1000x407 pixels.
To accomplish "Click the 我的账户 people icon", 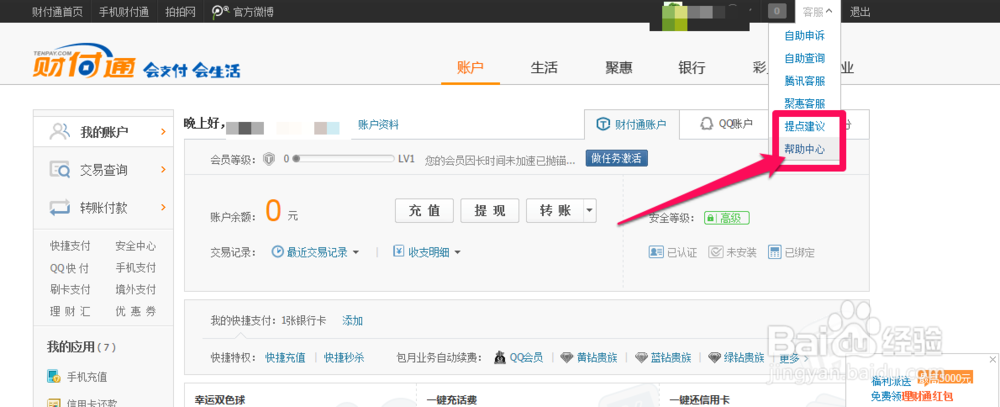I will point(59,132).
